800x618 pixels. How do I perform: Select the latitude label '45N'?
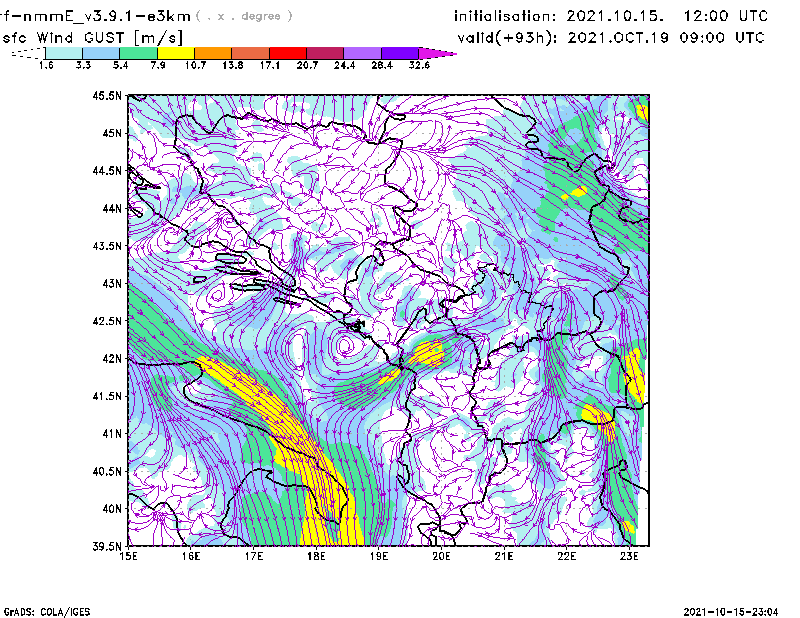(112, 133)
